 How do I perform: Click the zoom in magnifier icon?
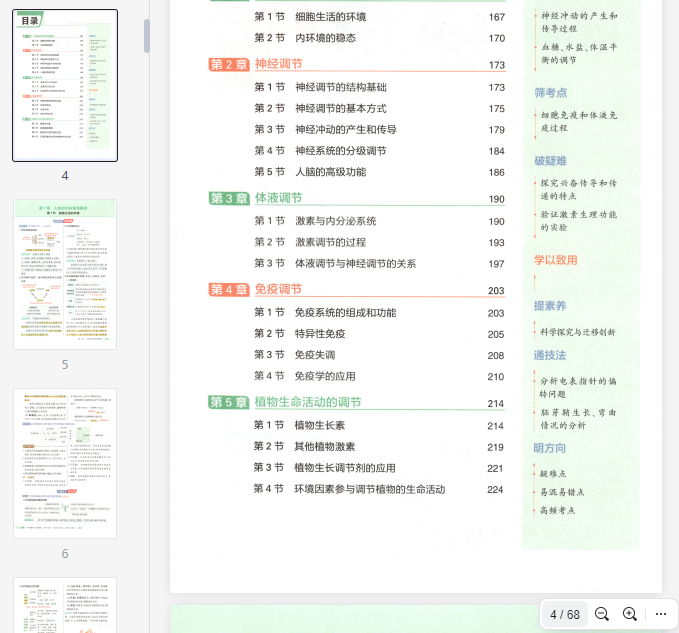630,614
